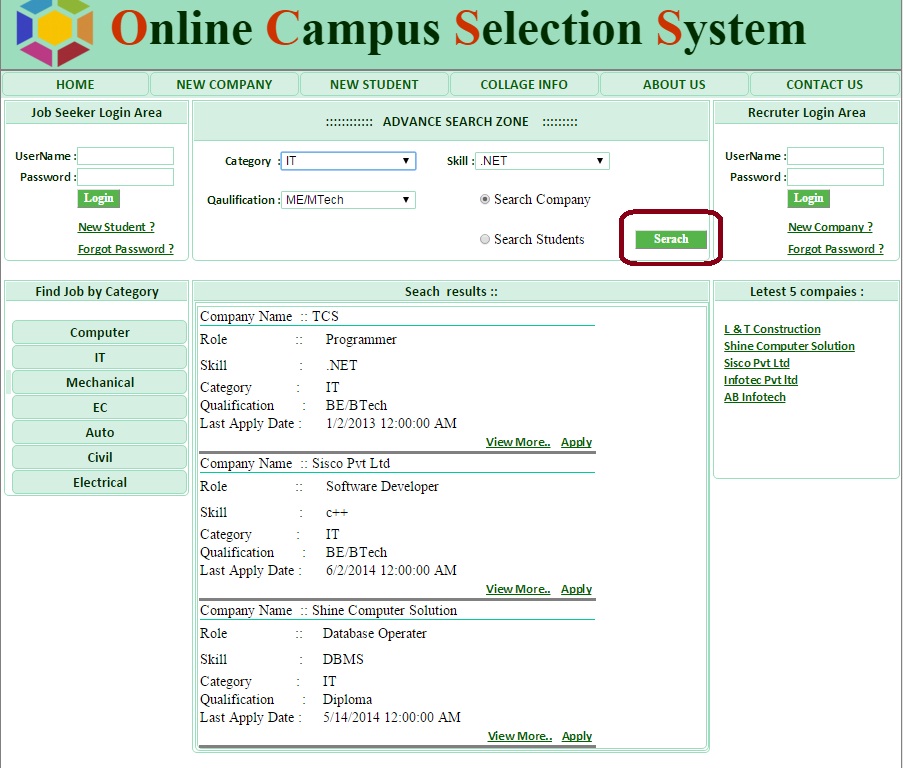Open the COLLAGE INFO menu item
The image size is (903, 768).
[x=524, y=85]
